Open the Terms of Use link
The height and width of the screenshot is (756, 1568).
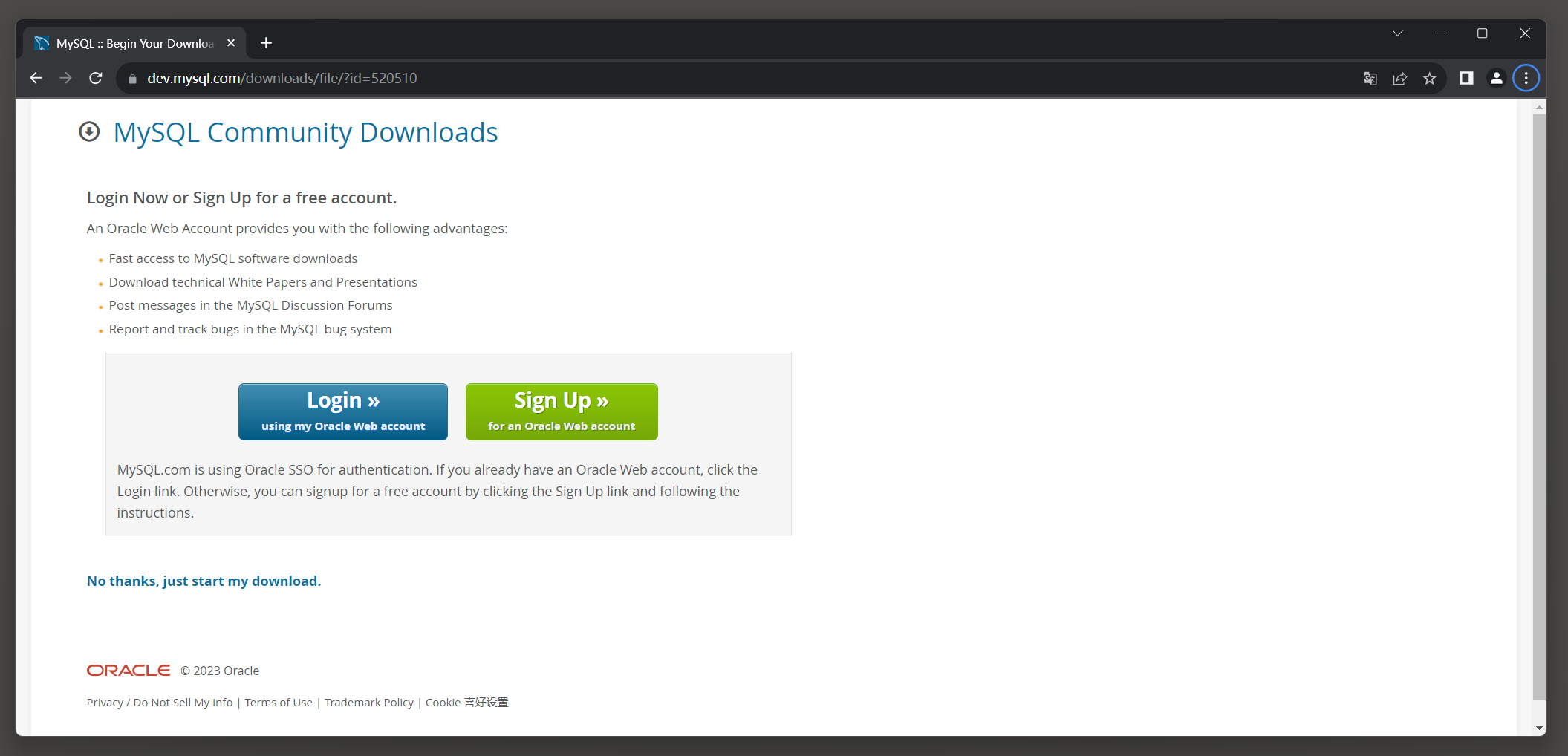279,703
